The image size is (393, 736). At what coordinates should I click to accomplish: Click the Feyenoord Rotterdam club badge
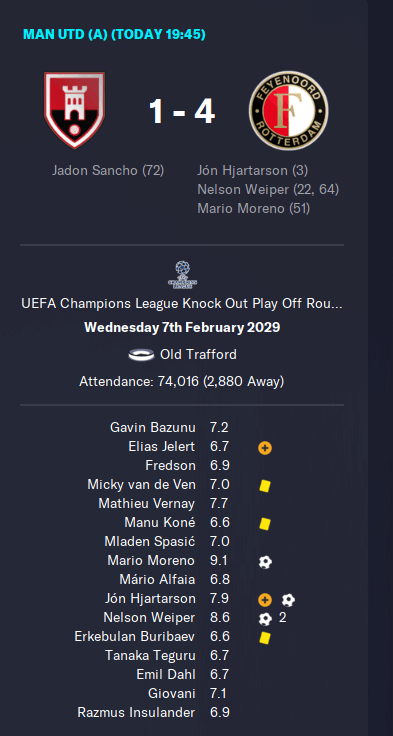288,110
